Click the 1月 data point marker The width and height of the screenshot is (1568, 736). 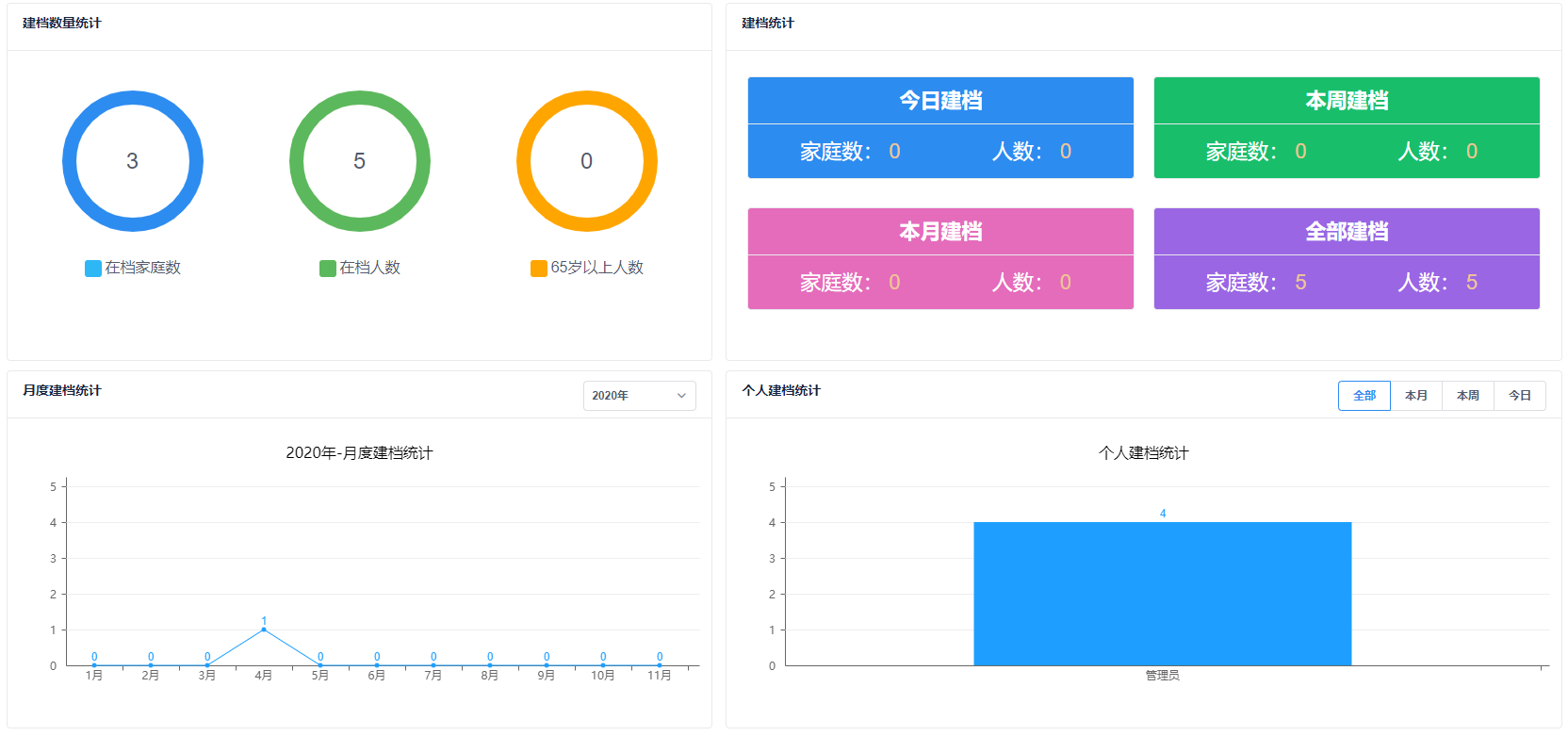(94, 665)
